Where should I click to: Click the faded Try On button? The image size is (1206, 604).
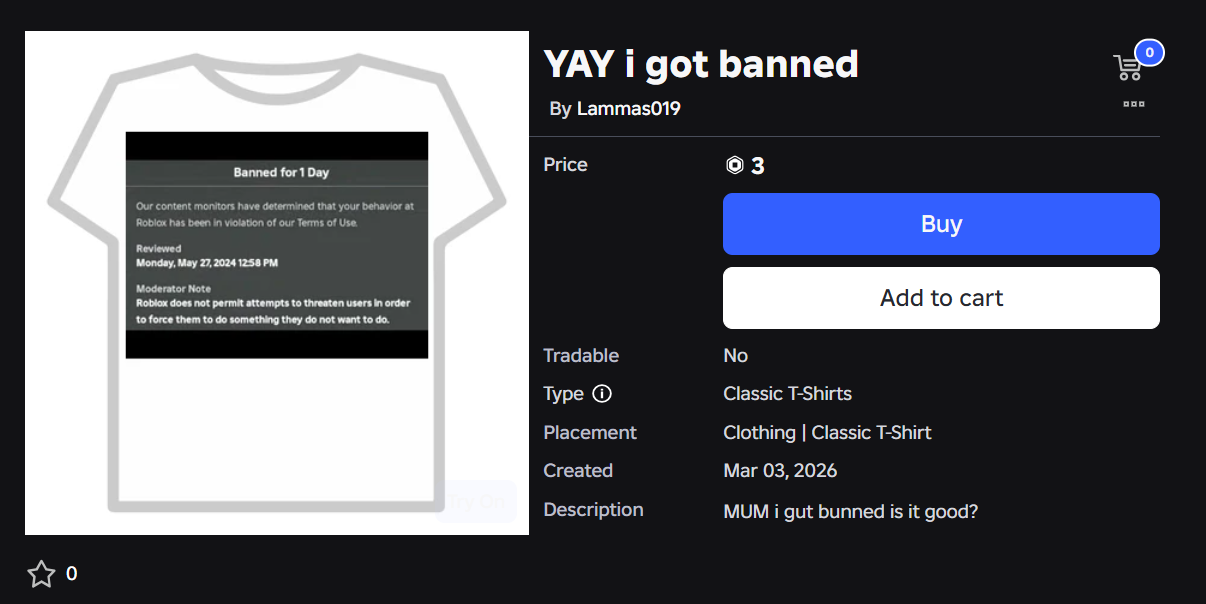pyautogui.click(x=476, y=501)
